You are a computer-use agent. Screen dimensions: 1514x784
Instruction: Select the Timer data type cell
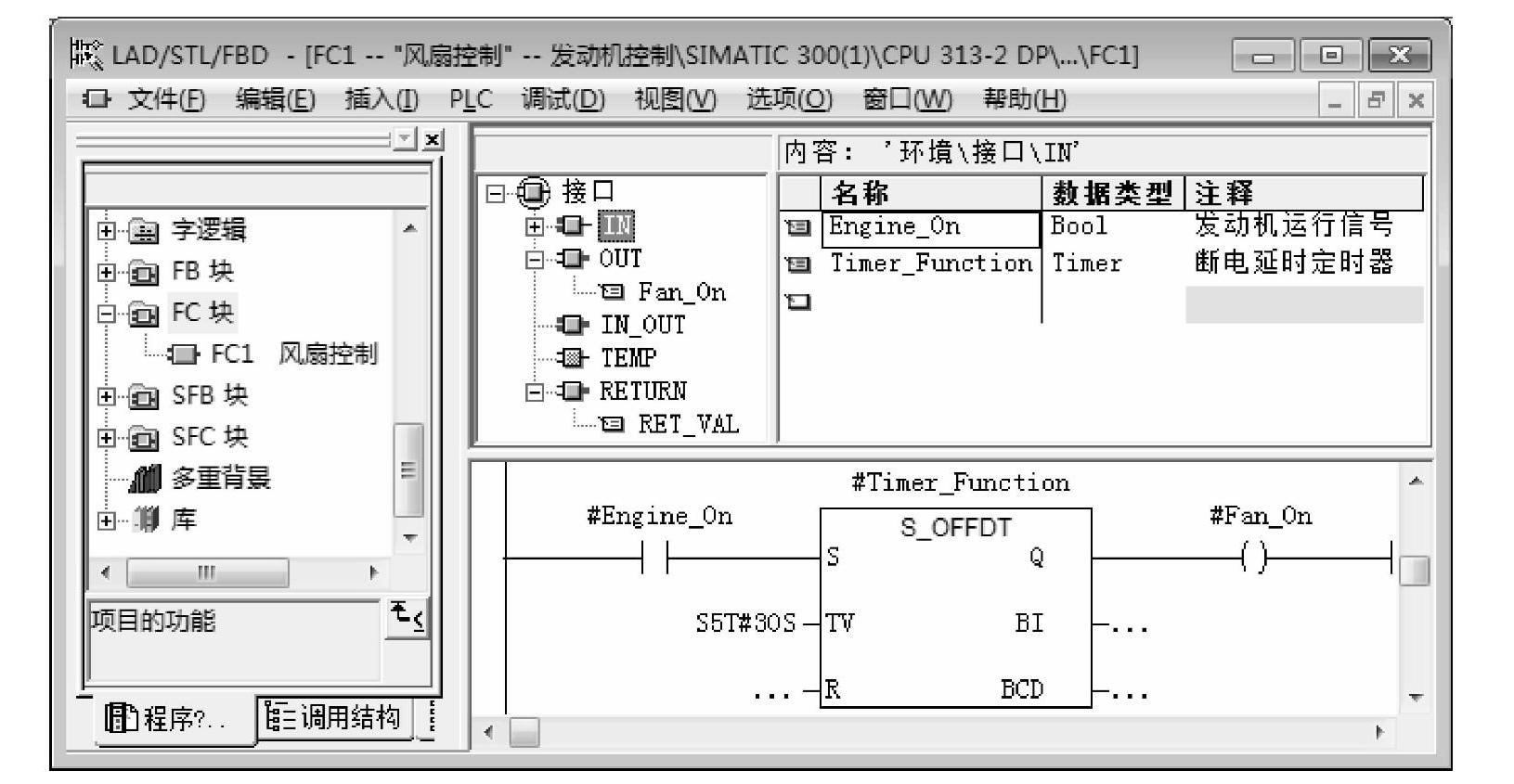pyautogui.click(x=1113, y=264)
